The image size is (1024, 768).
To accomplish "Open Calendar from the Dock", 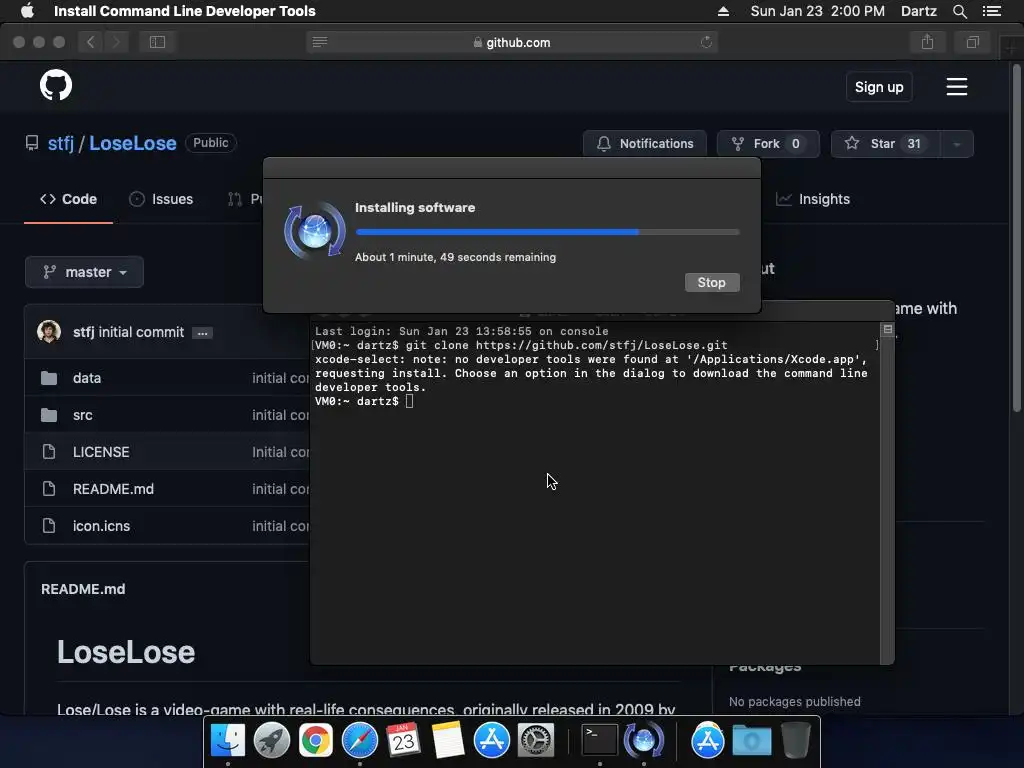I will point(403,741).
